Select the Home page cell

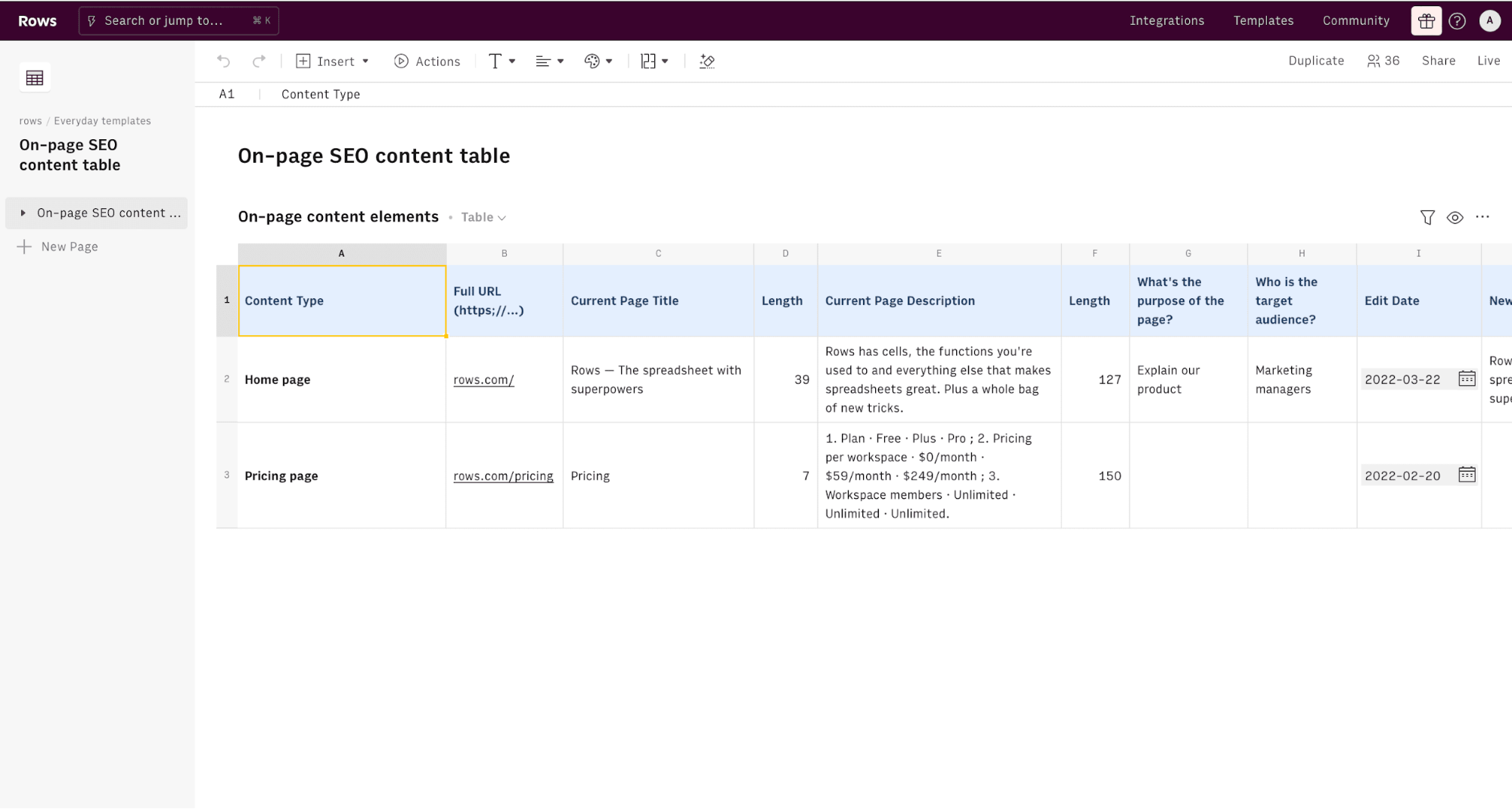click(342, 379)
